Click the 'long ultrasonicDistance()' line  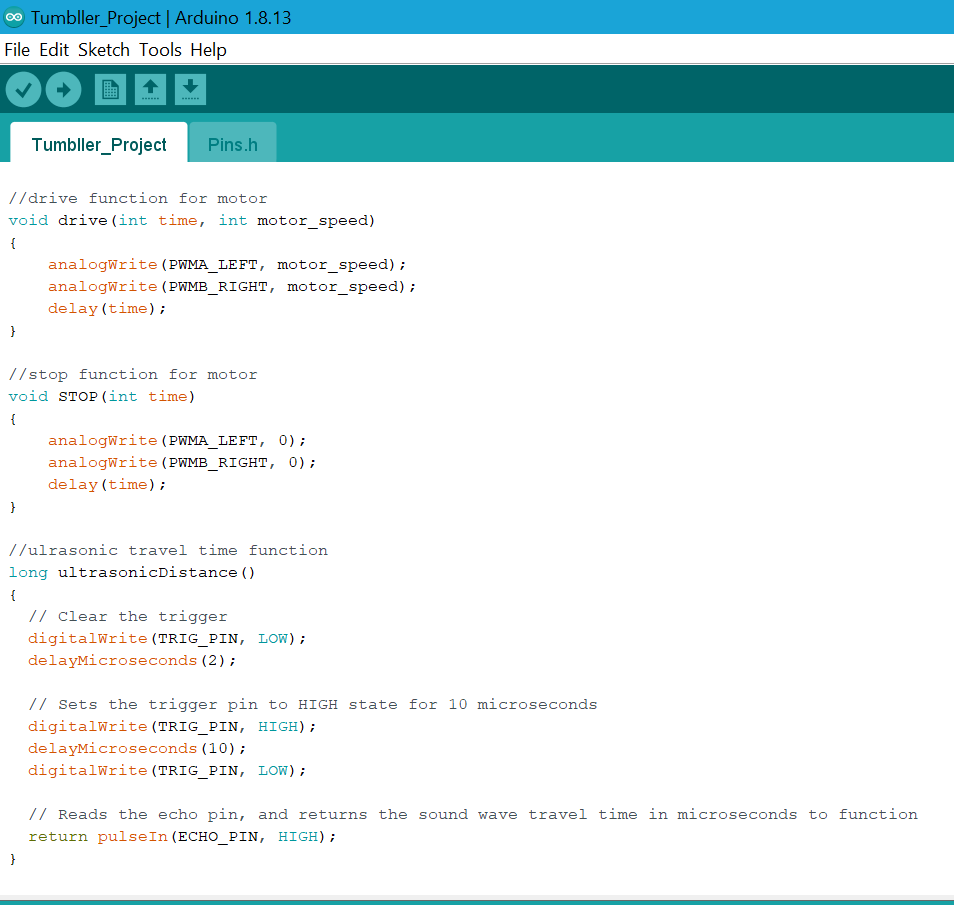coord(132,573)
